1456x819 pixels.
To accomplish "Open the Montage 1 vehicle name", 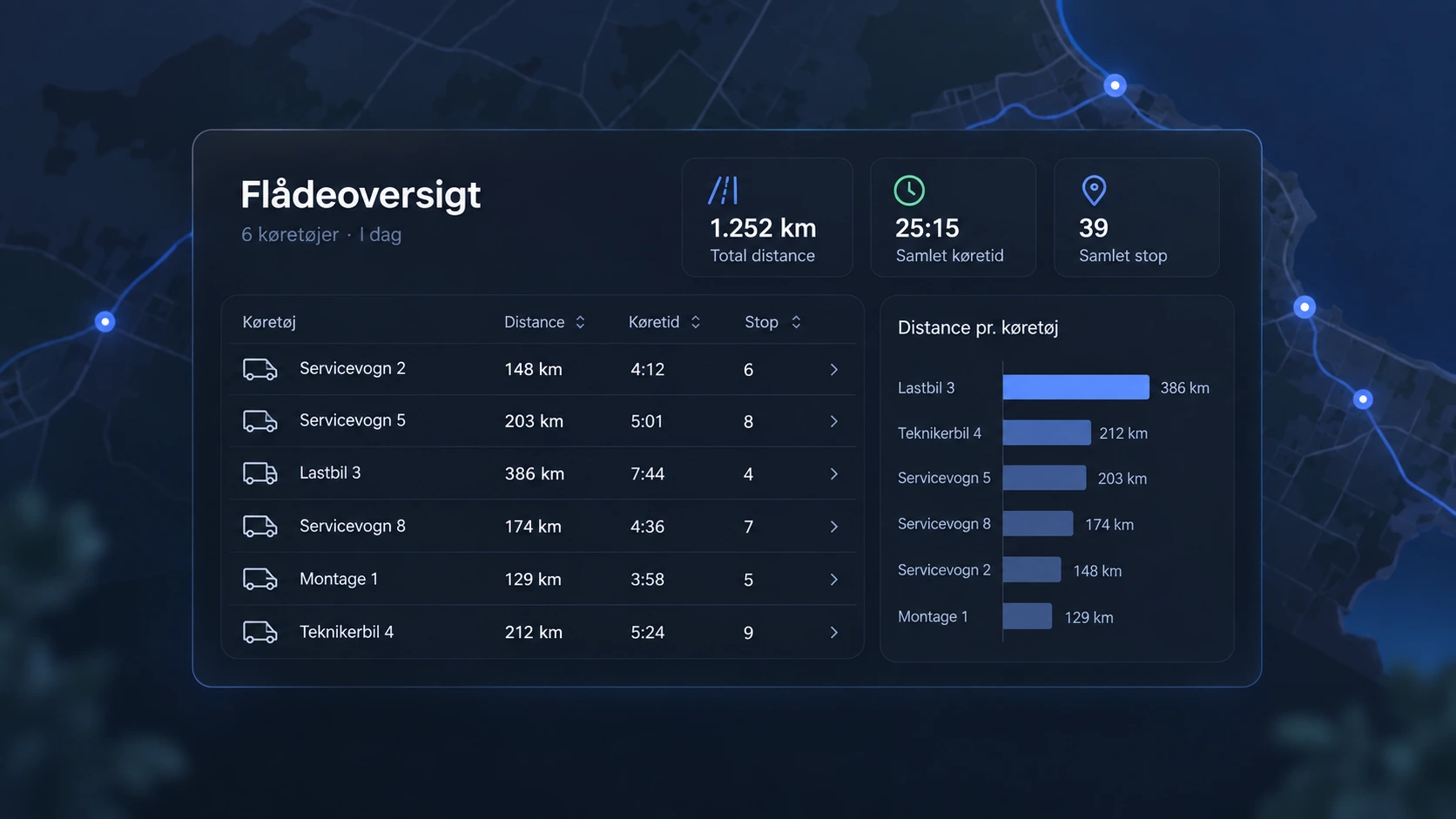I will point(339,579).
